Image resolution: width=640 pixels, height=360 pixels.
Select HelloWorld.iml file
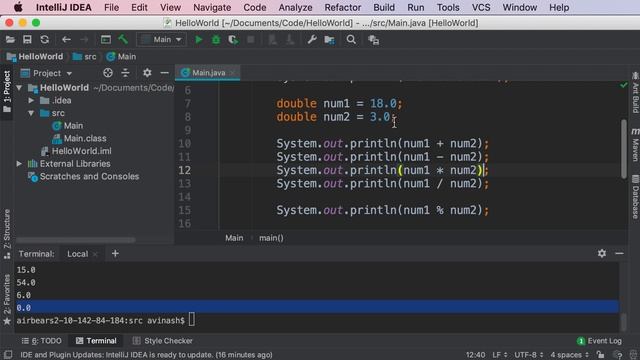pos(76,151)
